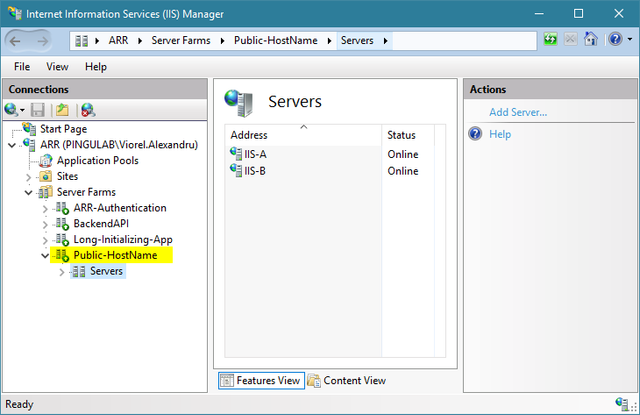Click the Help link in Actions pane
The height and width of the screenshot is (415, 640).
500,134
